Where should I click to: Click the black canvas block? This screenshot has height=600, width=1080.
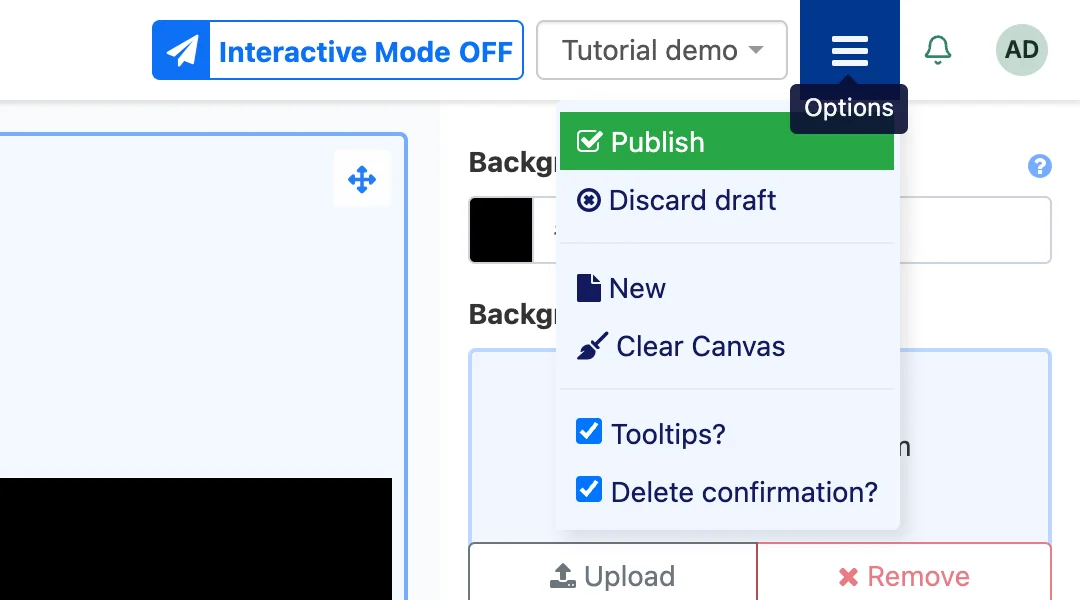(196, 539)
